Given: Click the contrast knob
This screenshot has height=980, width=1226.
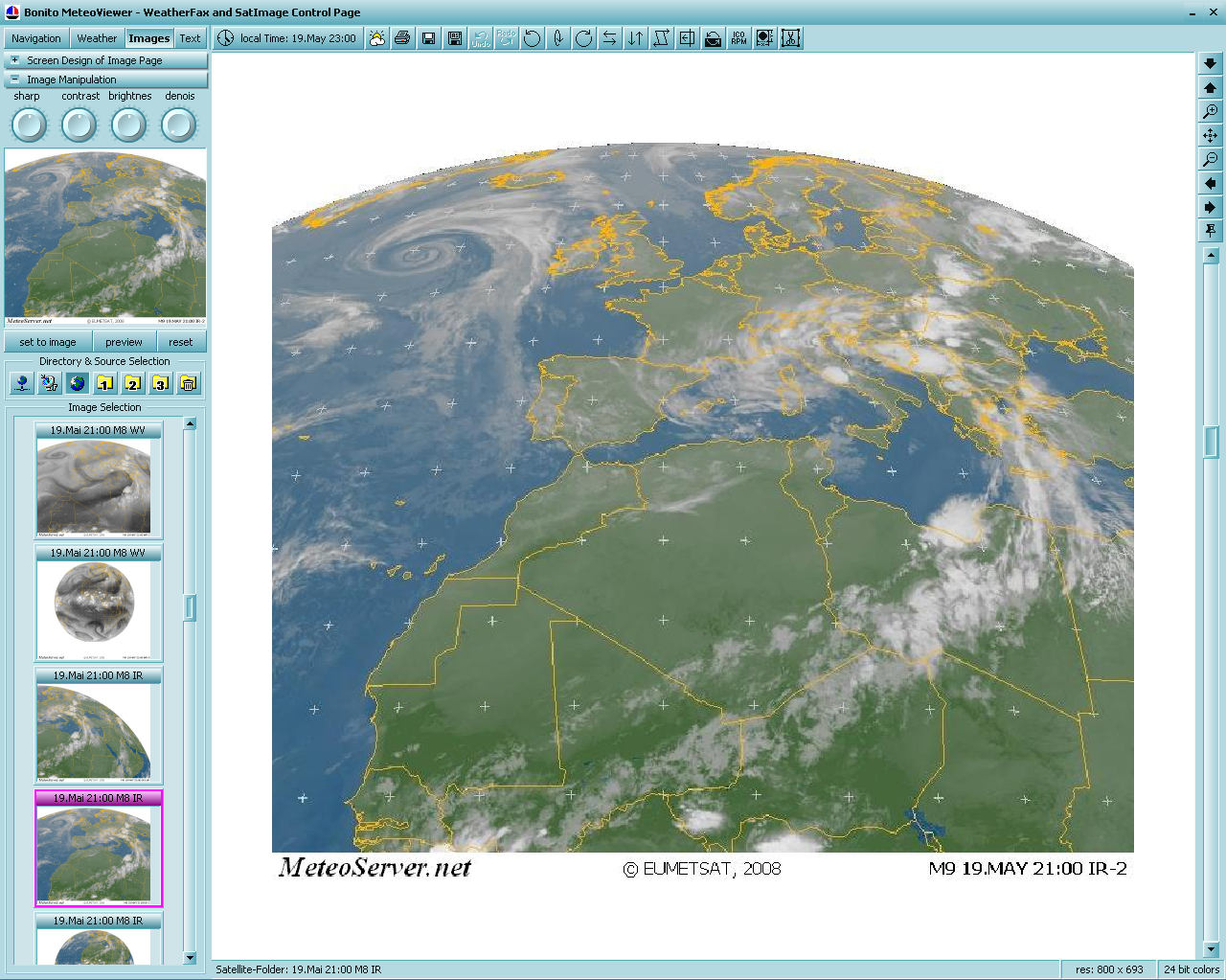Looking at the screenshot, I should click(79, 125).
